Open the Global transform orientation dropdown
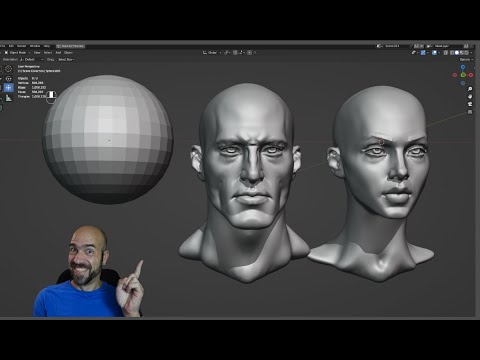 coord(211,53)
